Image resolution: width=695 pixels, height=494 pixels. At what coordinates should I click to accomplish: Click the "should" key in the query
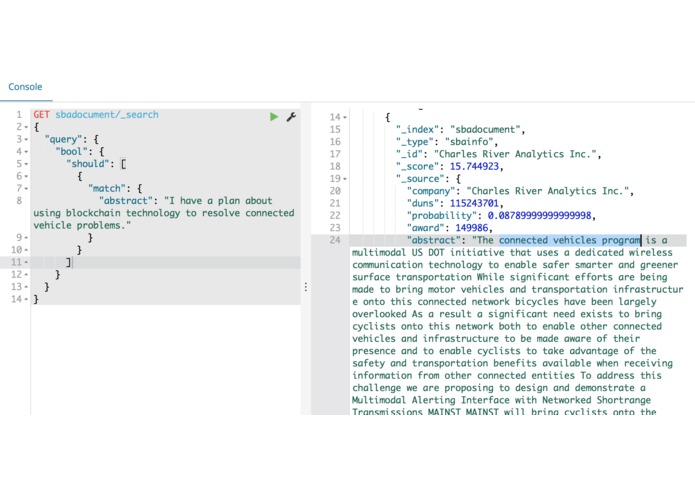[87, 164]
